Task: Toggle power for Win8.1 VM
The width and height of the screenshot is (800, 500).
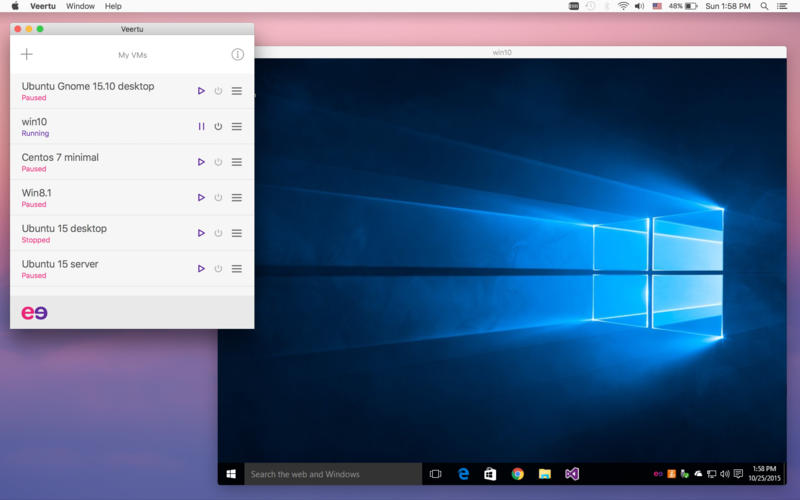Action: (x=218, y=198)
